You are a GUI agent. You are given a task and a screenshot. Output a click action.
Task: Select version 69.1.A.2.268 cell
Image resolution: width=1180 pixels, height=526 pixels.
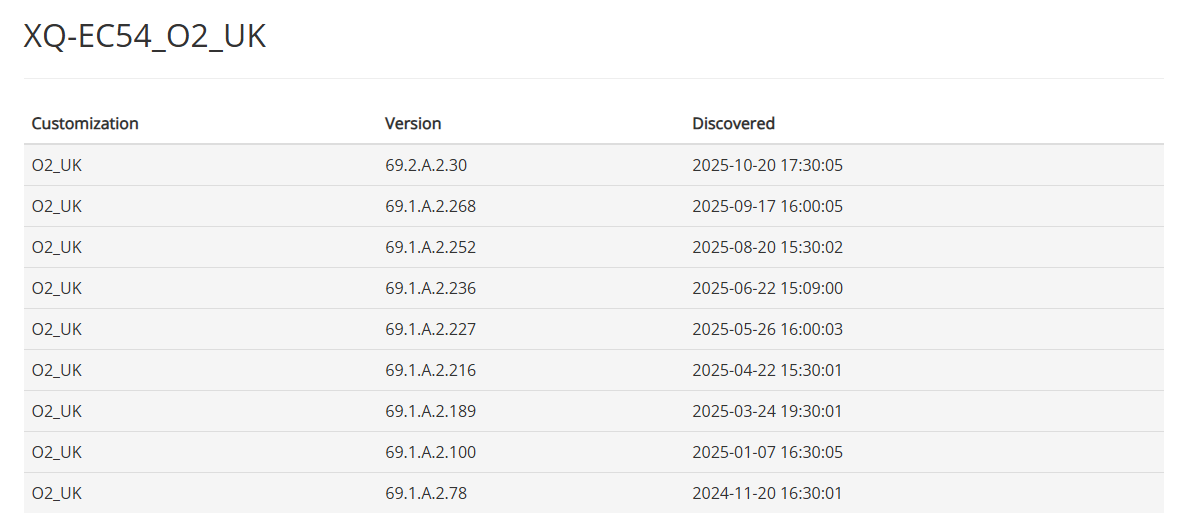[430, 206]
